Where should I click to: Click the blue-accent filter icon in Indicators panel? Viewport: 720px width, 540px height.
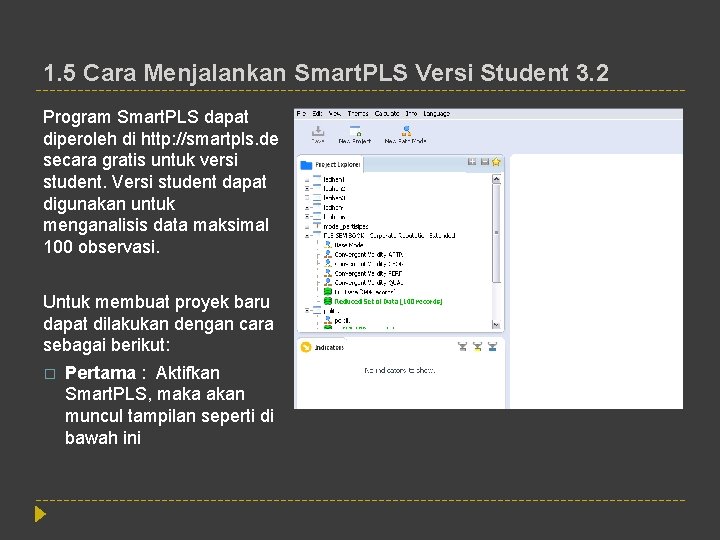click(x=492, y=347)
